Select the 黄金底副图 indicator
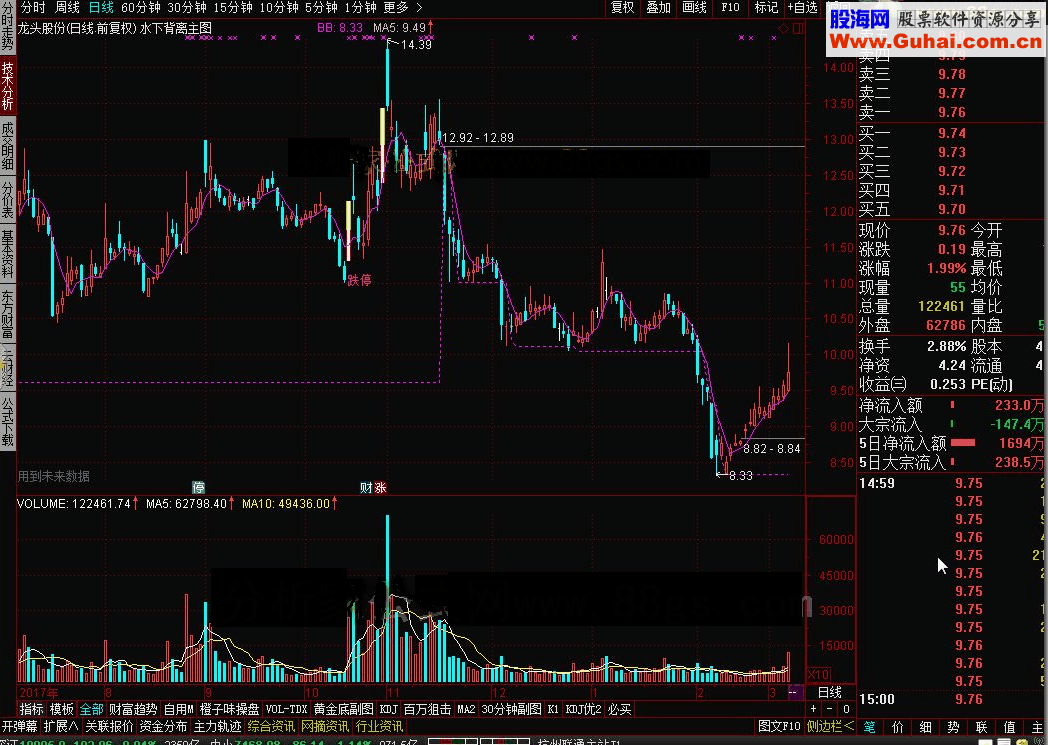 pos(344,709)
